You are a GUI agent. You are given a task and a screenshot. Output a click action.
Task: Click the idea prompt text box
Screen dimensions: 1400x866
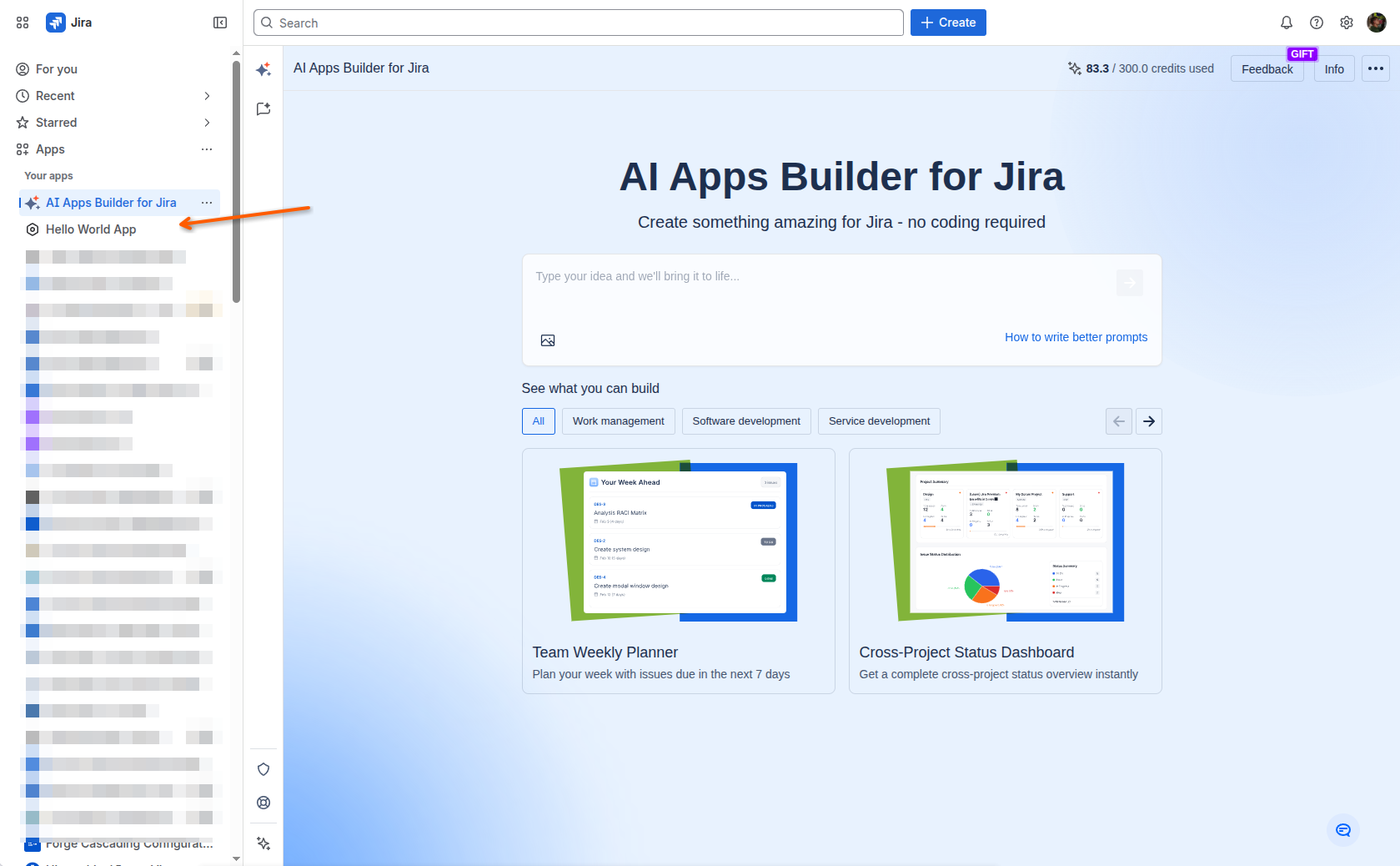[842, 310]
